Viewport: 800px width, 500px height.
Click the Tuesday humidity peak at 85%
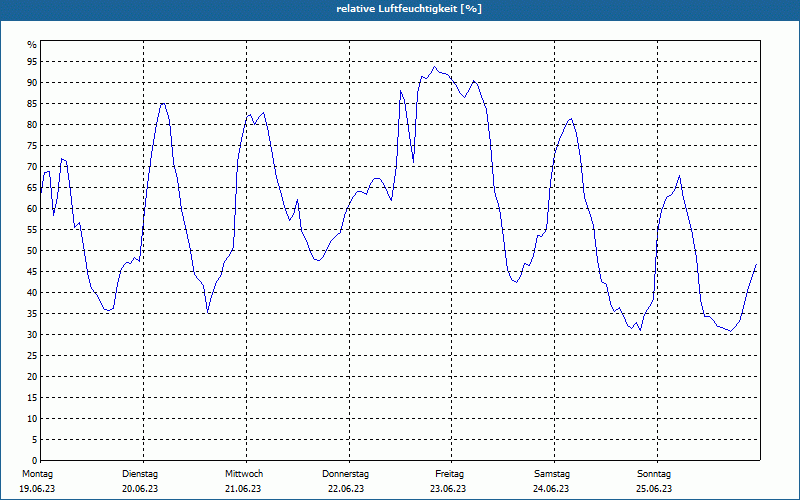tap(163, 104)
